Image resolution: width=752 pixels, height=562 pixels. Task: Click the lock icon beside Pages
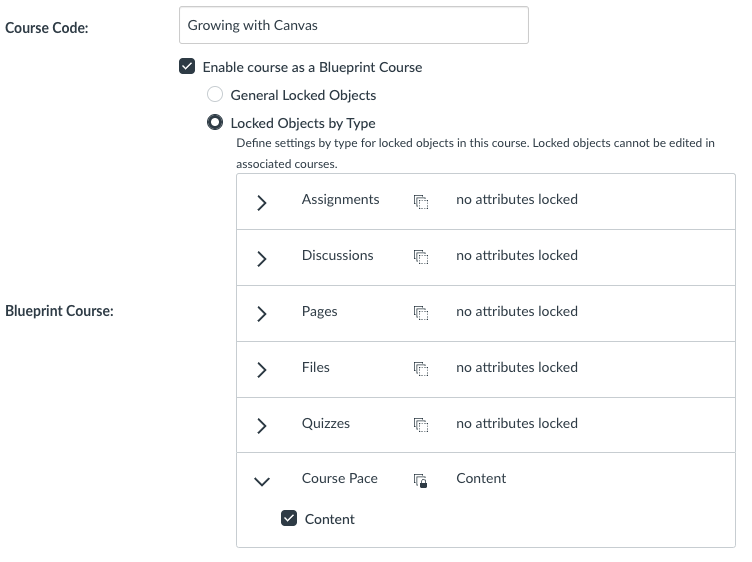(421, 313)
